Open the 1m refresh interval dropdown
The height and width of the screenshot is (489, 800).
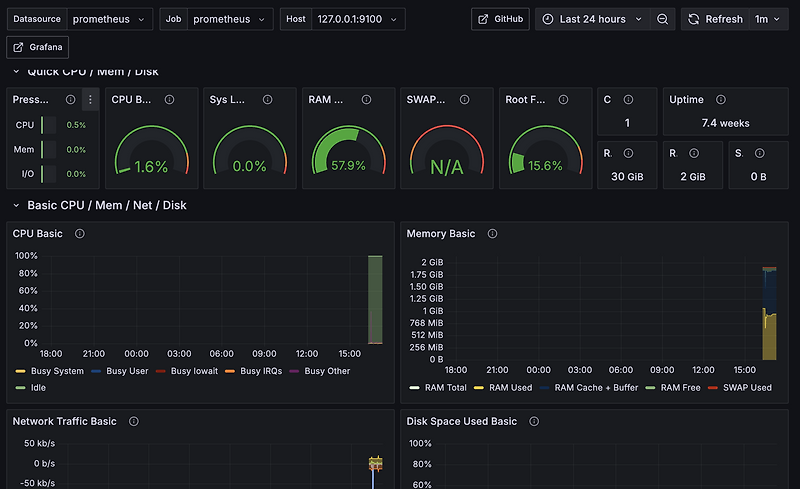click(x=768, y=19)
